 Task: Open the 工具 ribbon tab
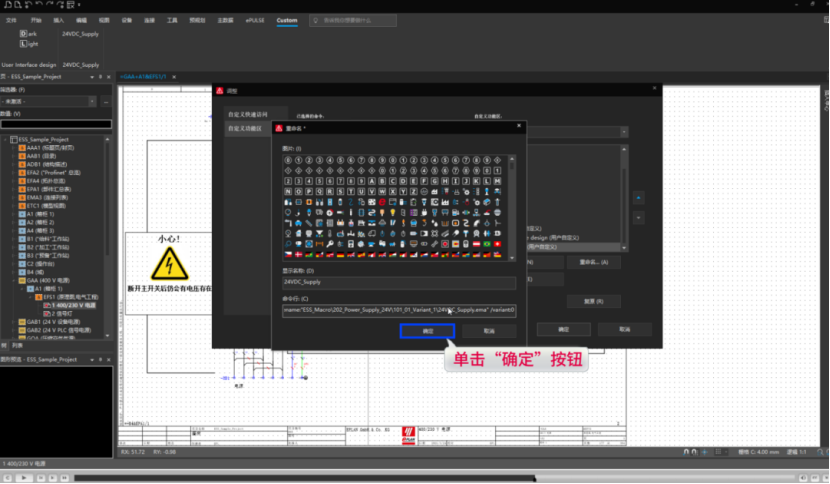[x=172, y=21]
